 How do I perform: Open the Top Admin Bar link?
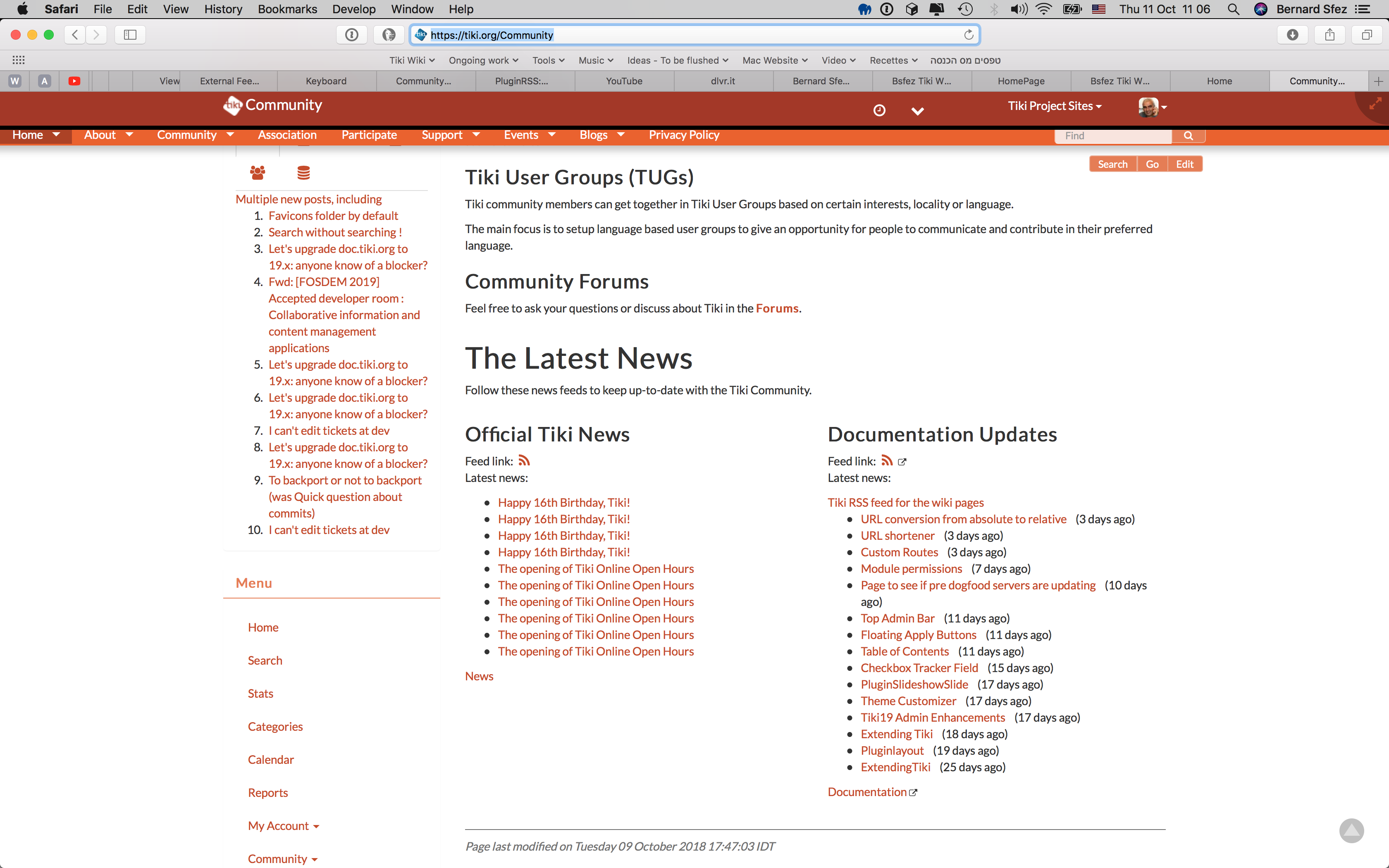point(897,618)
